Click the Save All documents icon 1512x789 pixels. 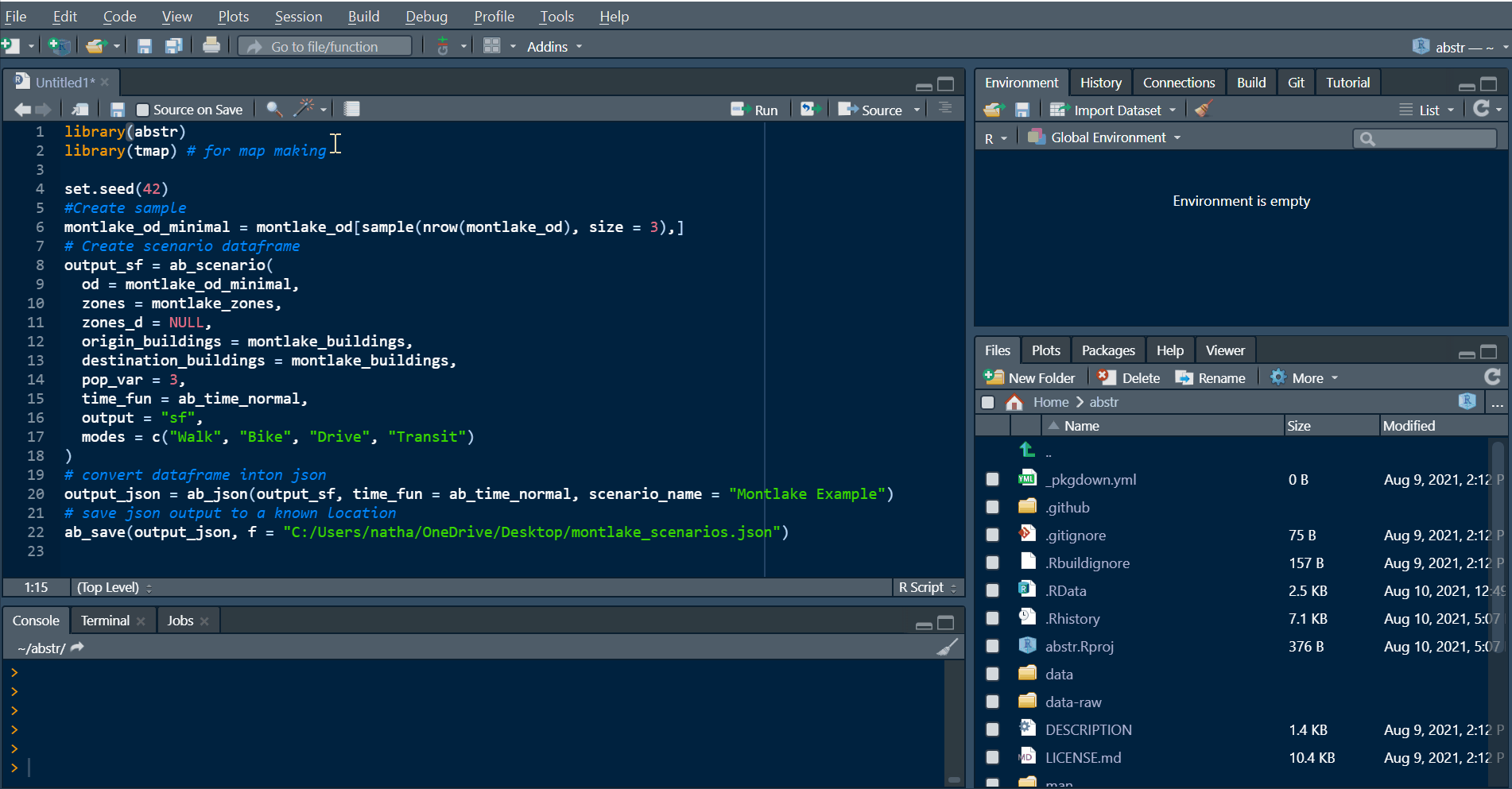tap(173, 46)
